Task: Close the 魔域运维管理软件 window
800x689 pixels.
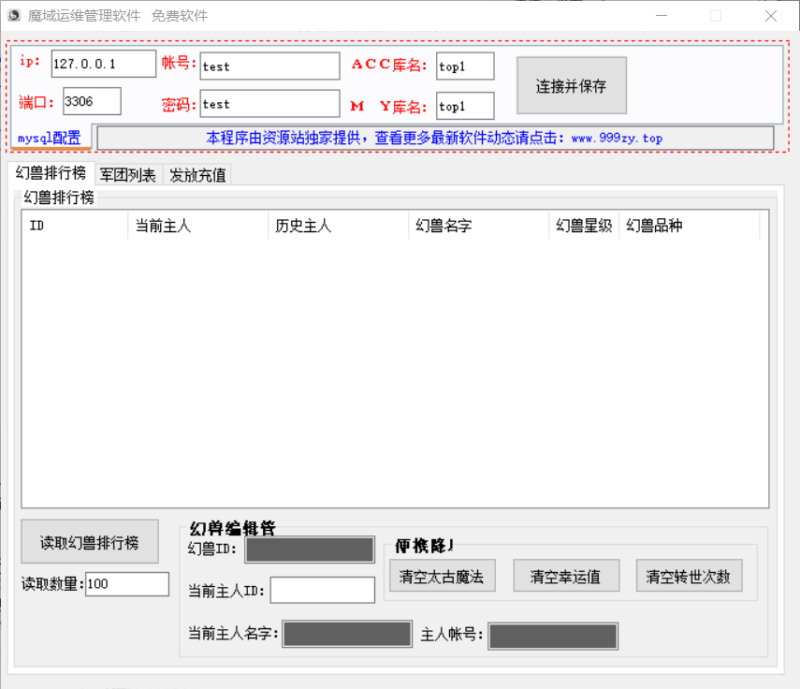Action: pyautogui.click(x=771, y=16)
